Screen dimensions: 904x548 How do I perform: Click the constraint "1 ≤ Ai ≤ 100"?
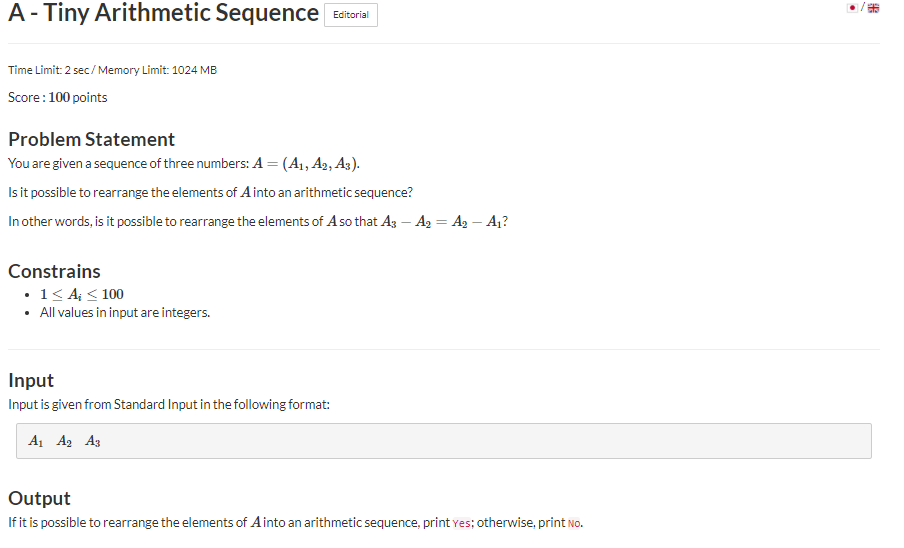pos(81,294)
